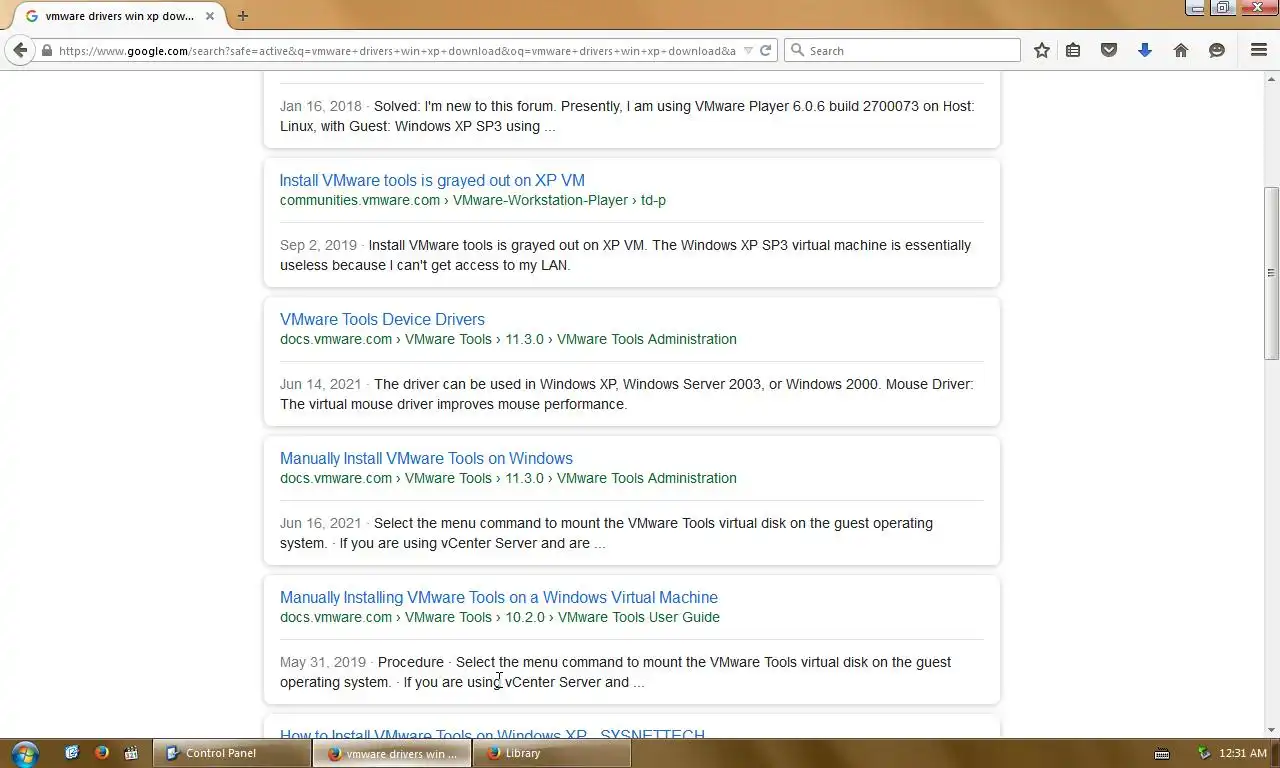This screenshot has height=768, width=1280.
Task: Select the vmware drivers win xp tab
Action: click(119, 16)
